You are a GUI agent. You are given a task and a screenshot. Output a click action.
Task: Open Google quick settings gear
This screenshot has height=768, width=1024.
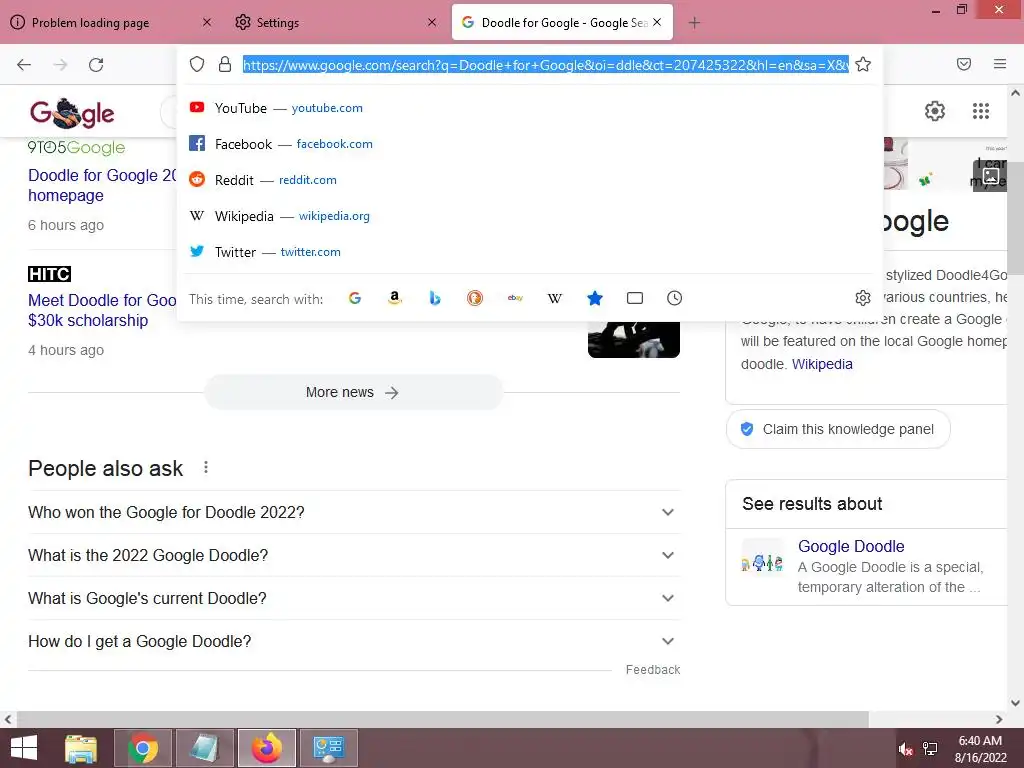(935, 111)
